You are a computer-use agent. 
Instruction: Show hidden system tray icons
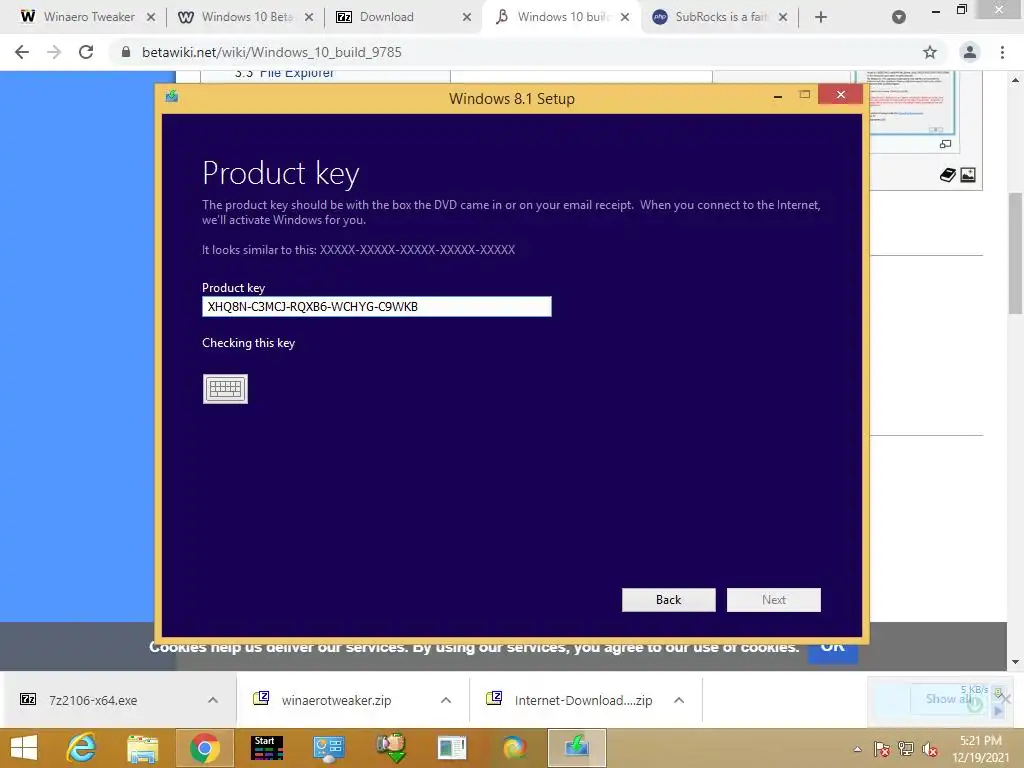pos(857,749)
